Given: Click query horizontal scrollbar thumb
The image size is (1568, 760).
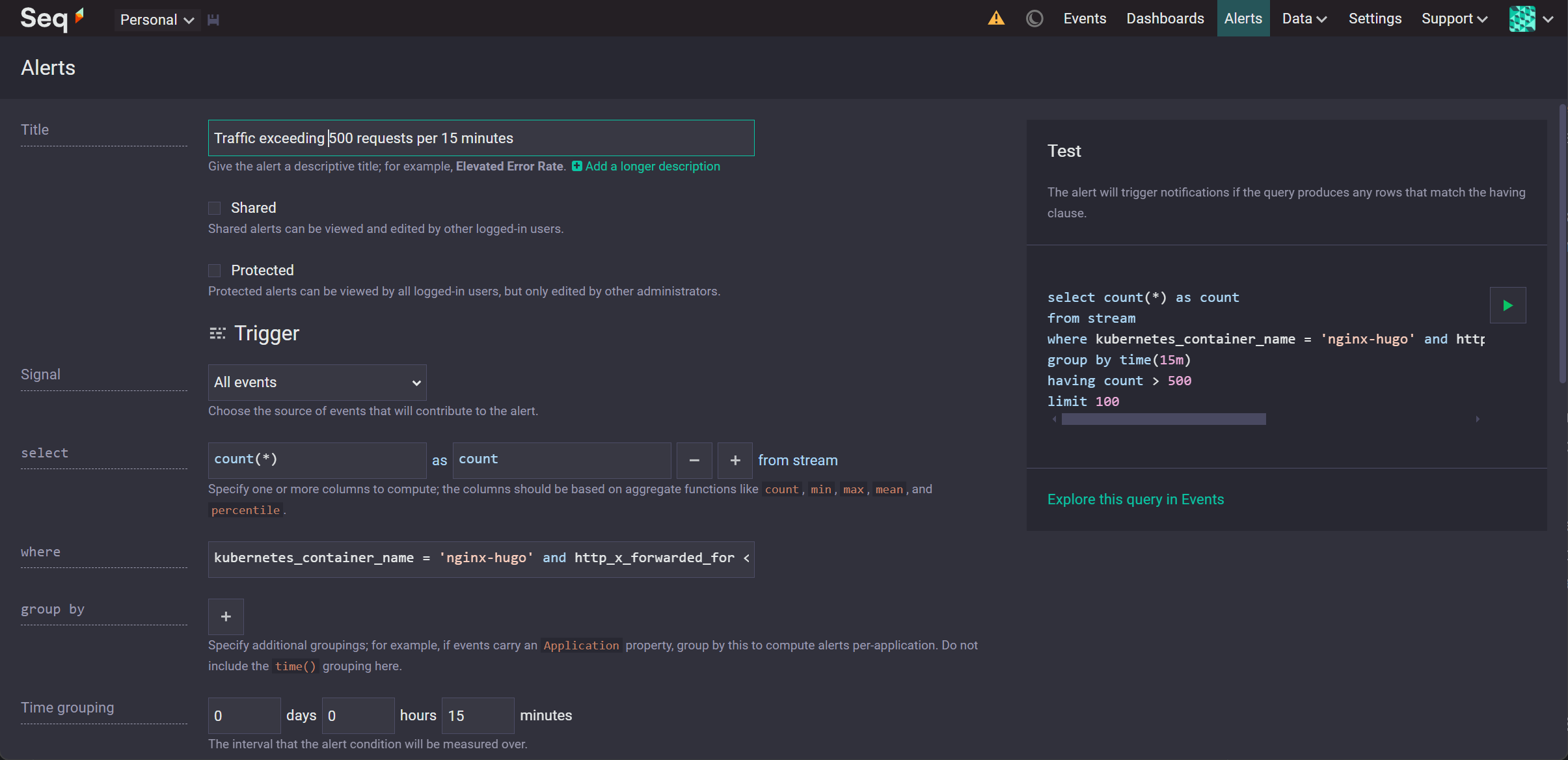Looking at the screenshot, I should [x=1163, y=419].
